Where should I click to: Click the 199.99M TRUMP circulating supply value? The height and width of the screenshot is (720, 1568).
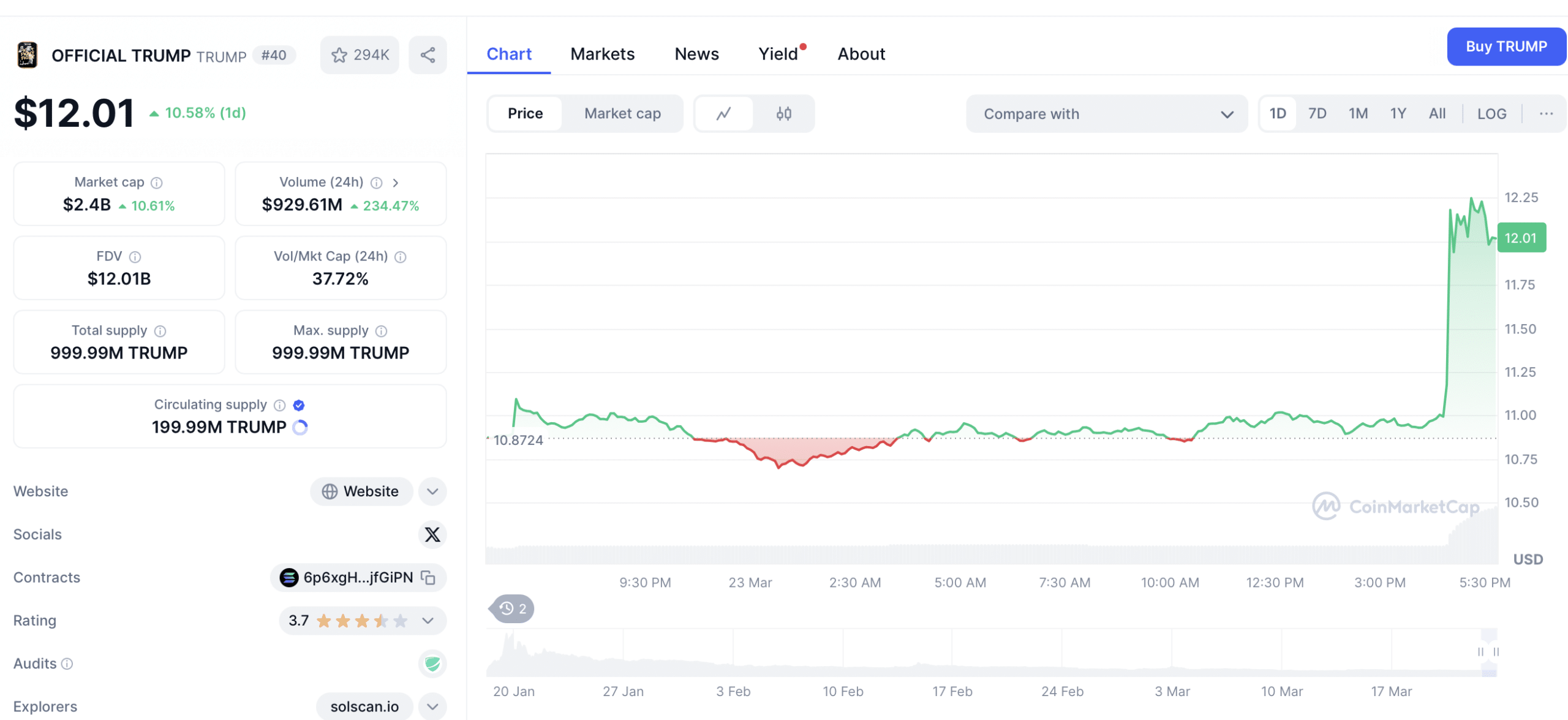[x=219, y=427]
